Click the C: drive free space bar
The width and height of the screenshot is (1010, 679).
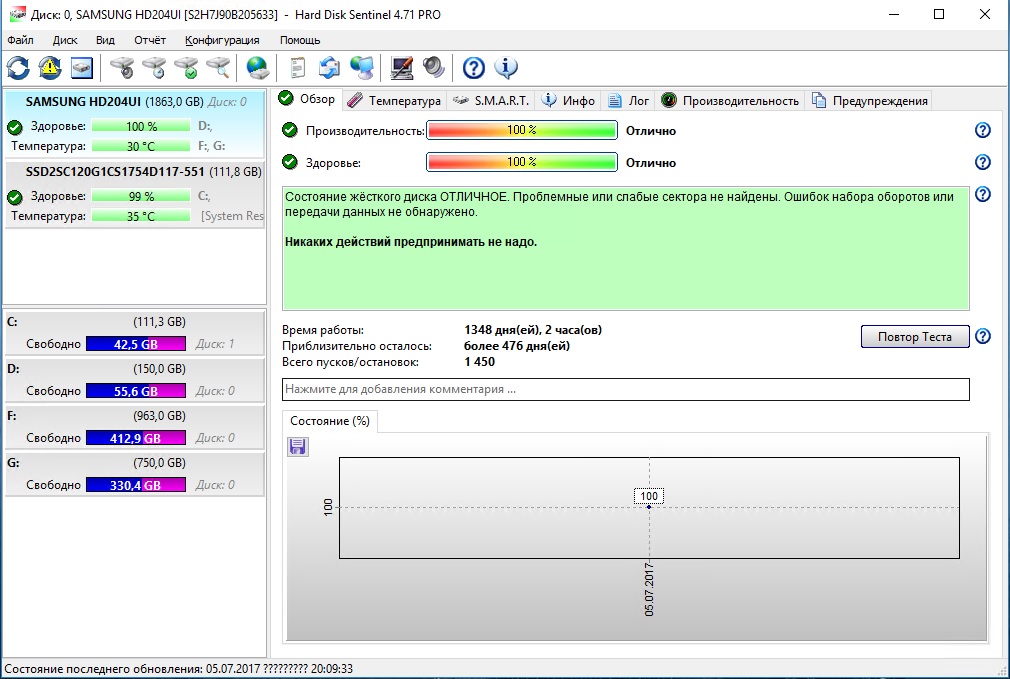click(135, 344)
